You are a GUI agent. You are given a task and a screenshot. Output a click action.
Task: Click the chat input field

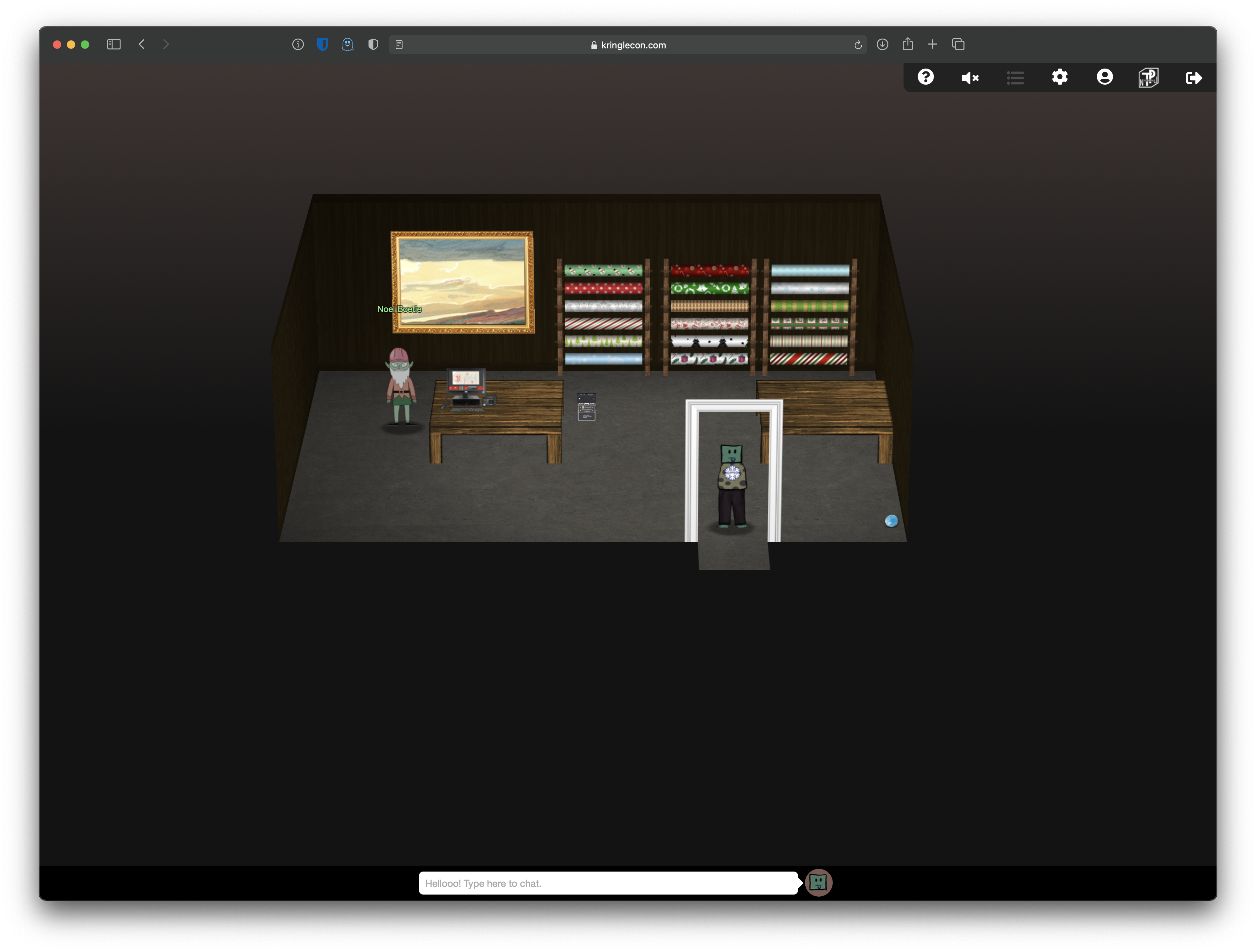pos(608,883)
